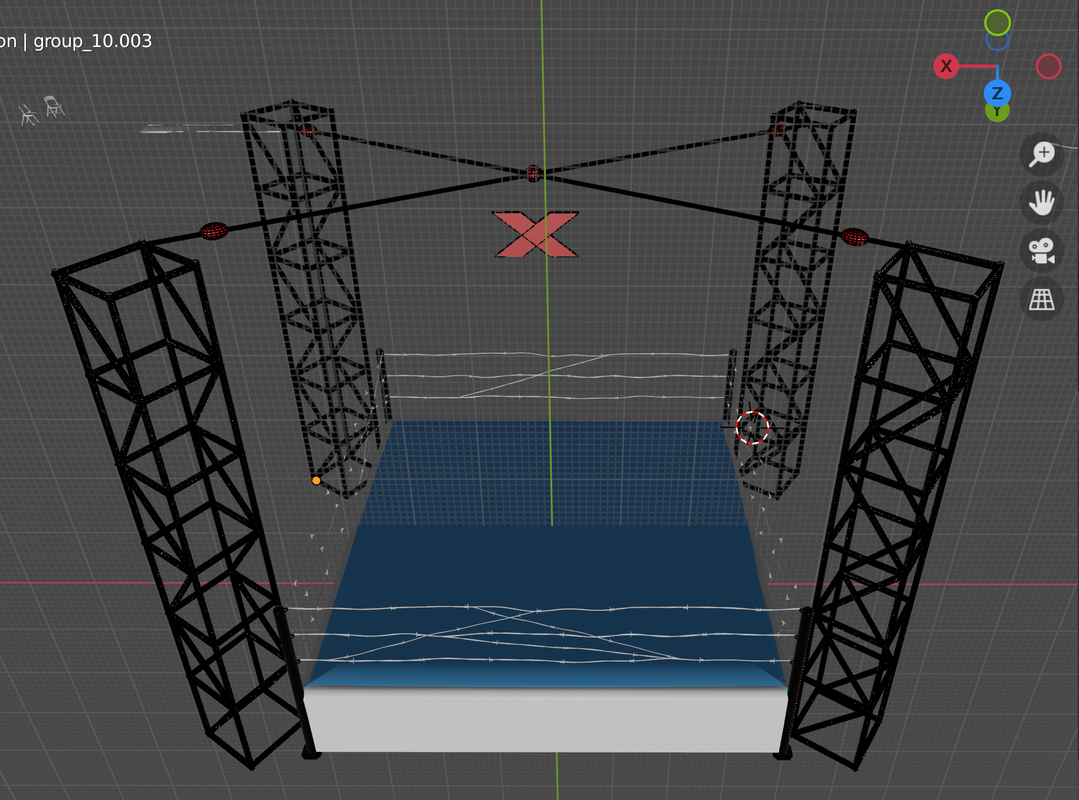This screenshot has width=1079, height=800.
Task: Click the dark red negative X gizmo circle
Action: tap(1048, 67)
